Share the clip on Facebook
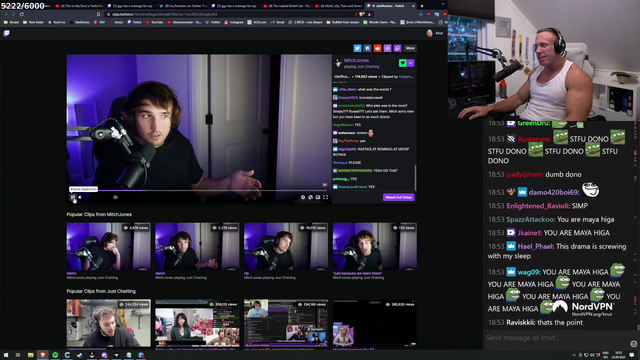This screenshot has height=360, width=640. point(367,48)
